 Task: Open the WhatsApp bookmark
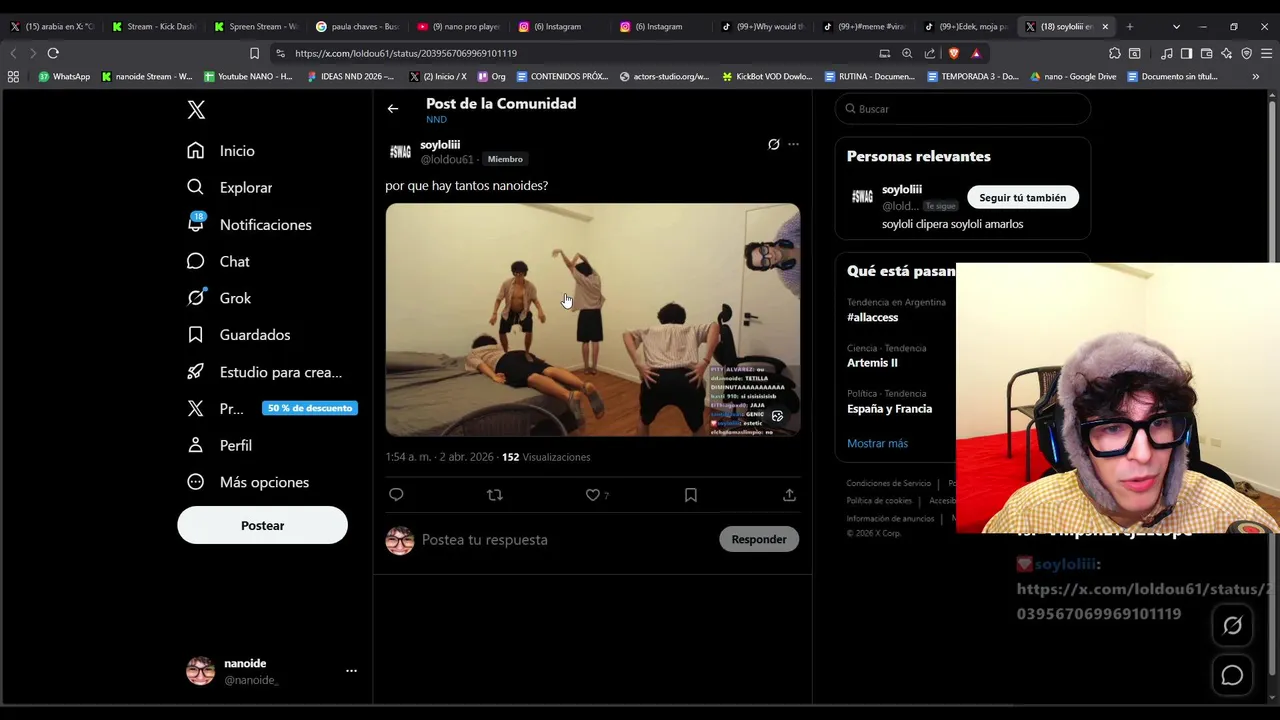pos(64,77)
